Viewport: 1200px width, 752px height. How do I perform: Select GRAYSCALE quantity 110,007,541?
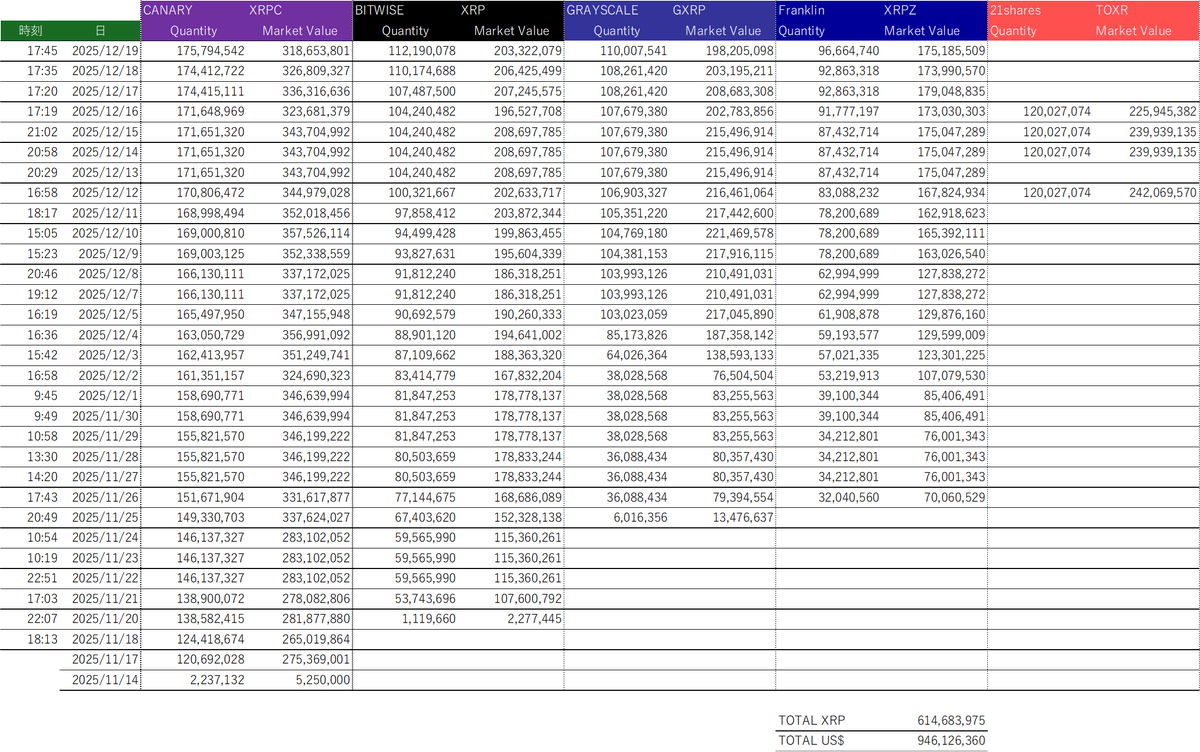tap(632, 51)
